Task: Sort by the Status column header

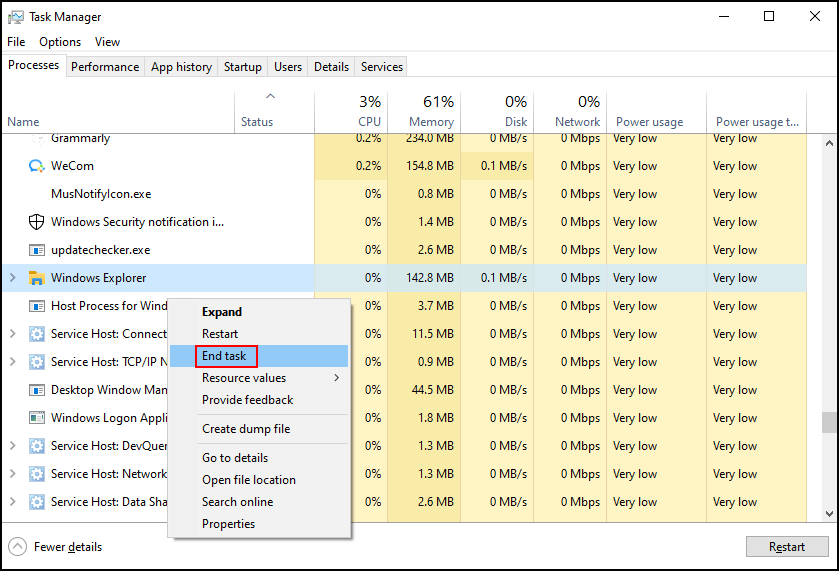Action: click(x=274, y=112)
